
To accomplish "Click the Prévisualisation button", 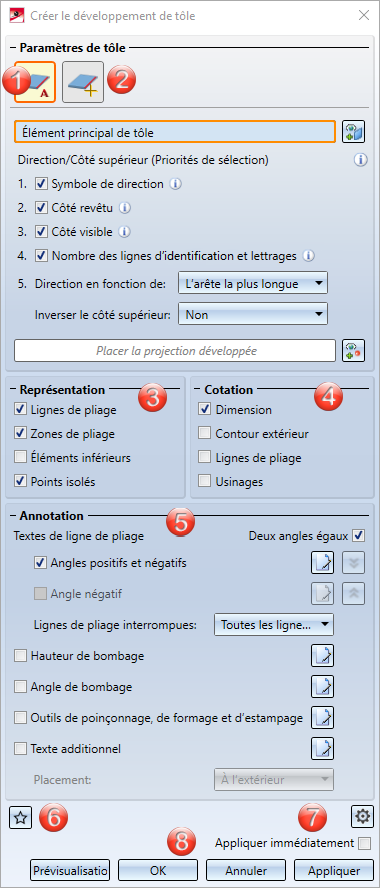I will tap(70, 870).
